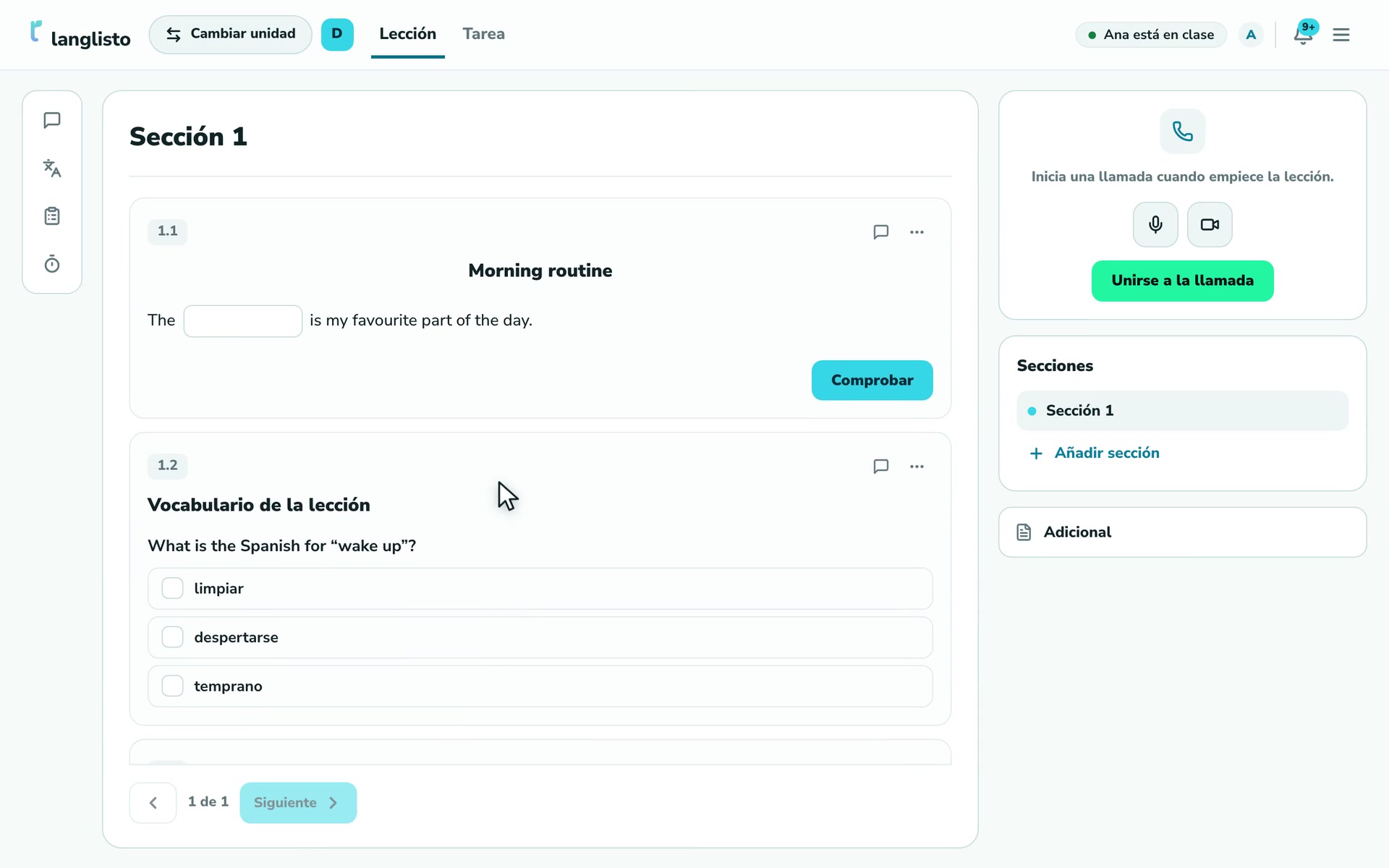Go to previous page arrow
Image resolution: width=1389 pixels, height=868 pixels.
click(x=153, y=803)
